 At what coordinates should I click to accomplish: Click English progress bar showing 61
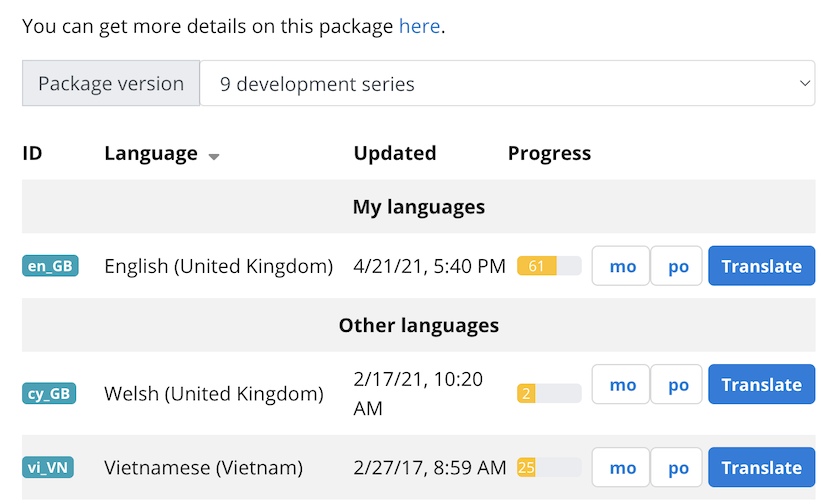[549, 266]
